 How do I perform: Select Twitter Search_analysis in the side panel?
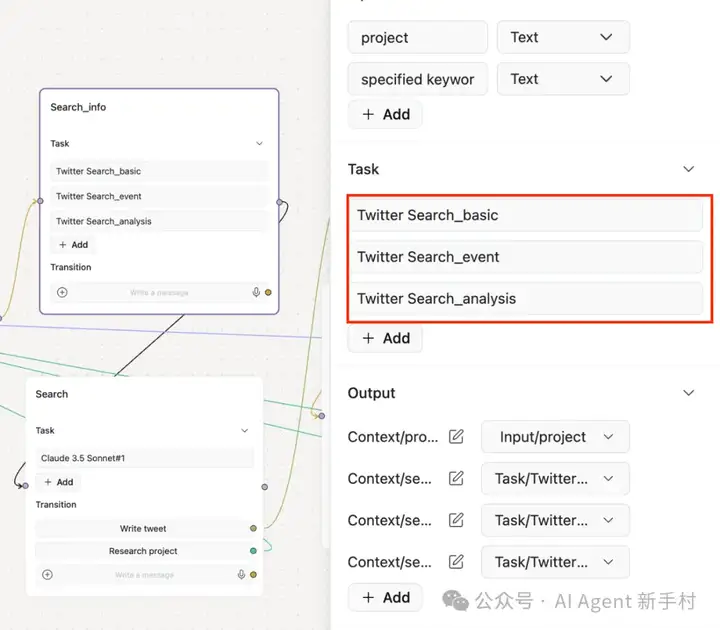(x=527, y=298)
